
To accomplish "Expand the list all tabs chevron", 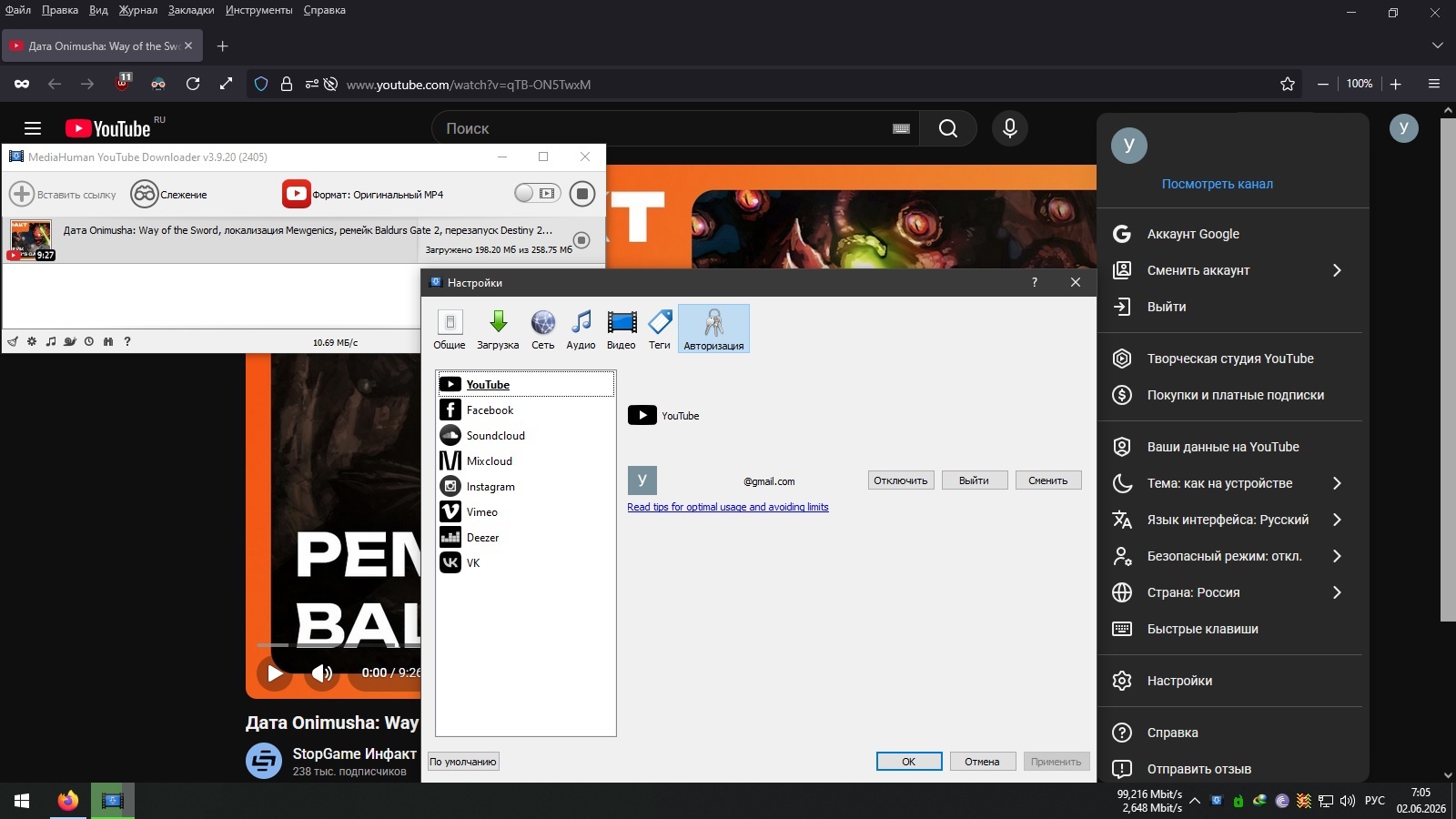I will 1438,45.
